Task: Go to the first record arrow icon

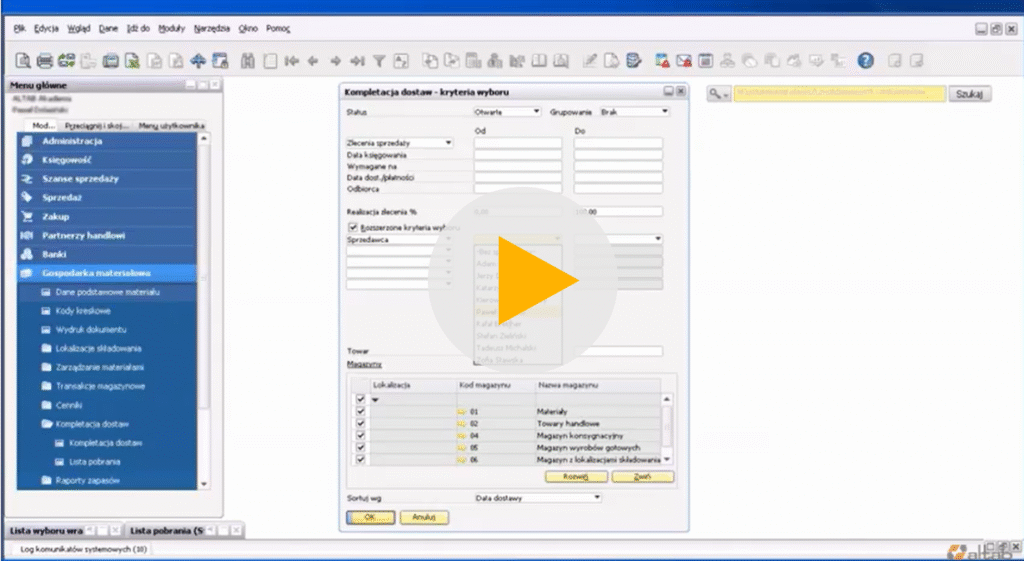Action: (292, 61)
